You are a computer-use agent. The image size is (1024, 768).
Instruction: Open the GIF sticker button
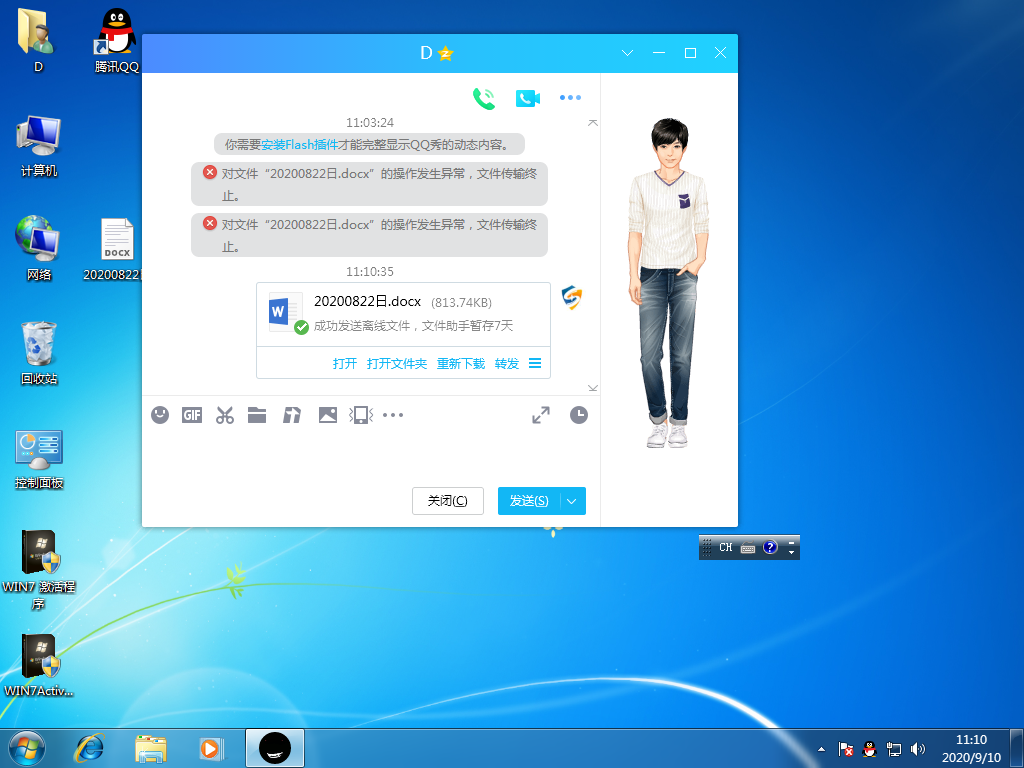[x=192, y=415]
